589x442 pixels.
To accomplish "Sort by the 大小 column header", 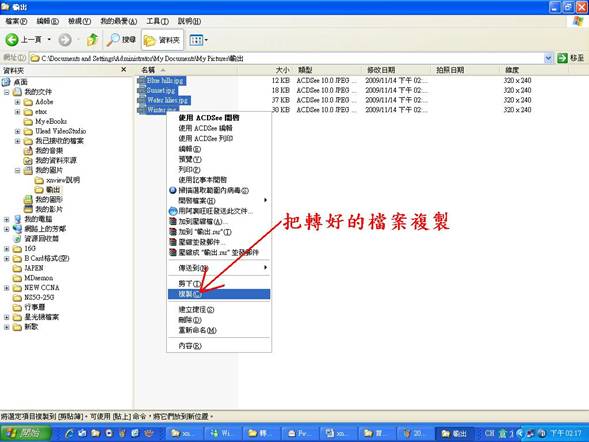I will click(282, 70).
